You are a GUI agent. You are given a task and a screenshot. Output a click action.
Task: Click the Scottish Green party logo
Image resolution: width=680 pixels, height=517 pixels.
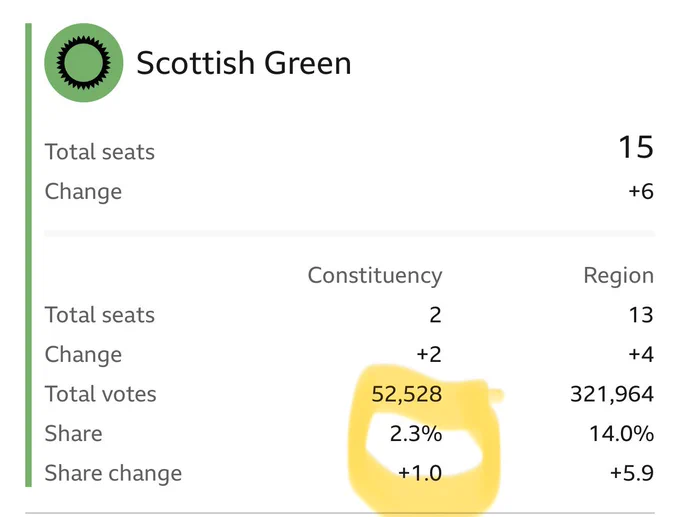coord(84,63)
